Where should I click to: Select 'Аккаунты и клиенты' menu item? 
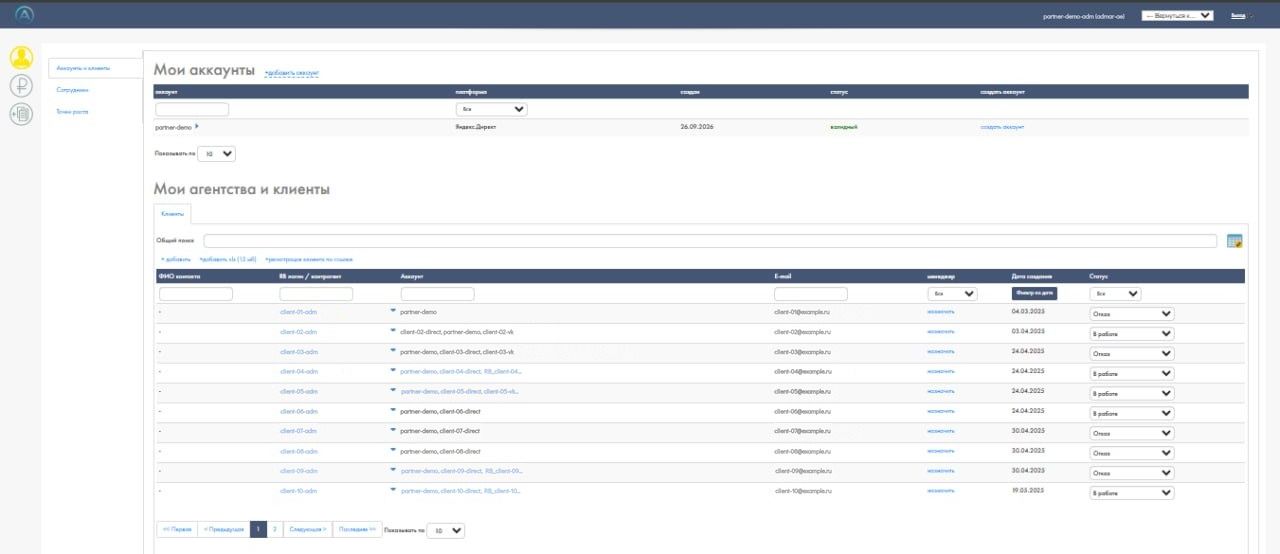83,68
